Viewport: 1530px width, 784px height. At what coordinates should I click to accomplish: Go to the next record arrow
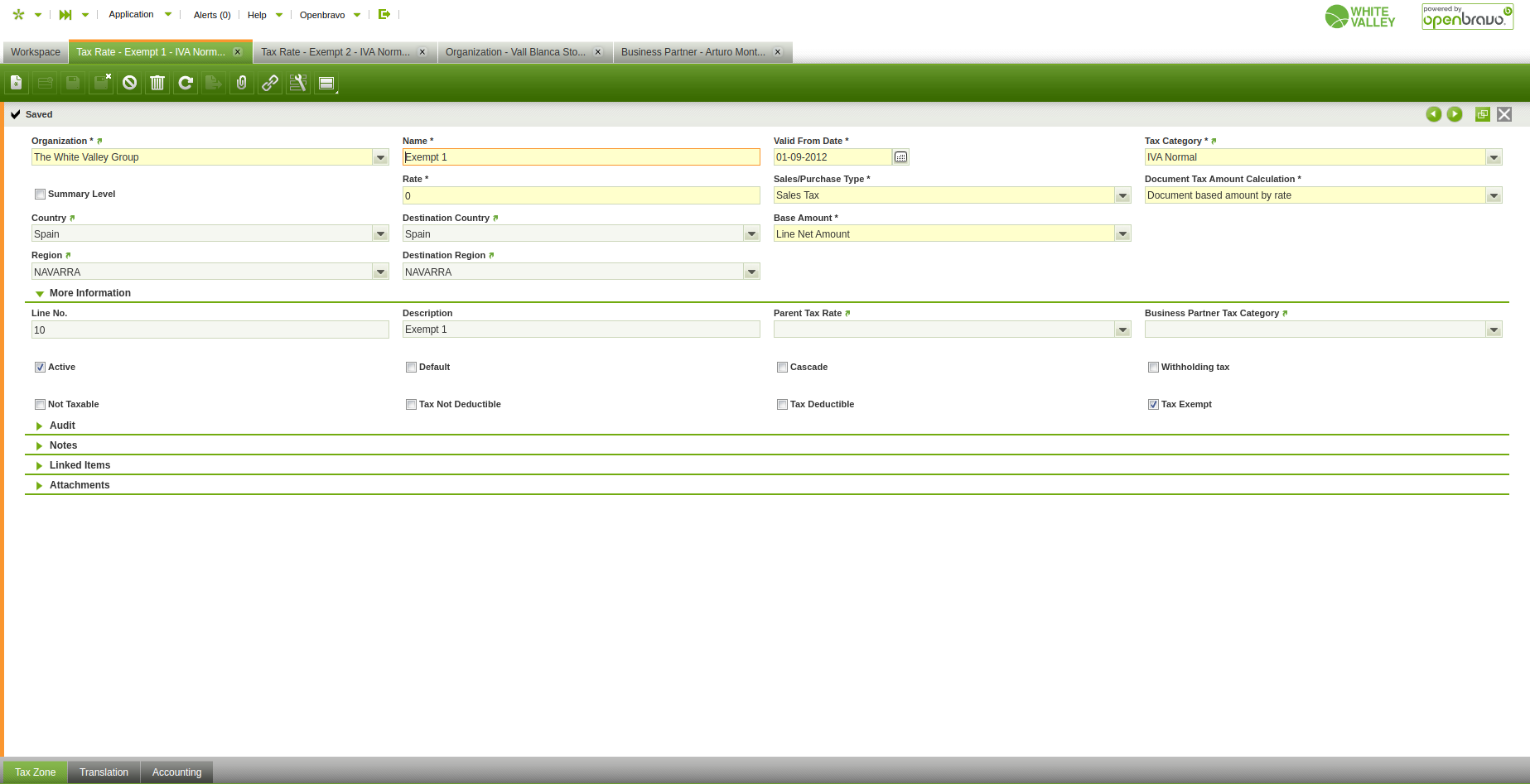[x=1455, y=114]
